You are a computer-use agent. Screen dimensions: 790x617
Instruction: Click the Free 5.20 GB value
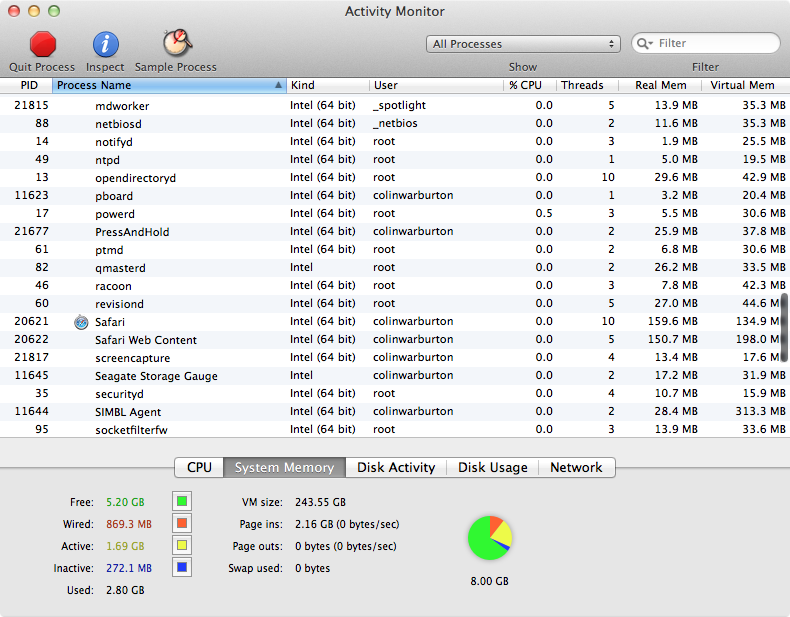click(125, 502)
